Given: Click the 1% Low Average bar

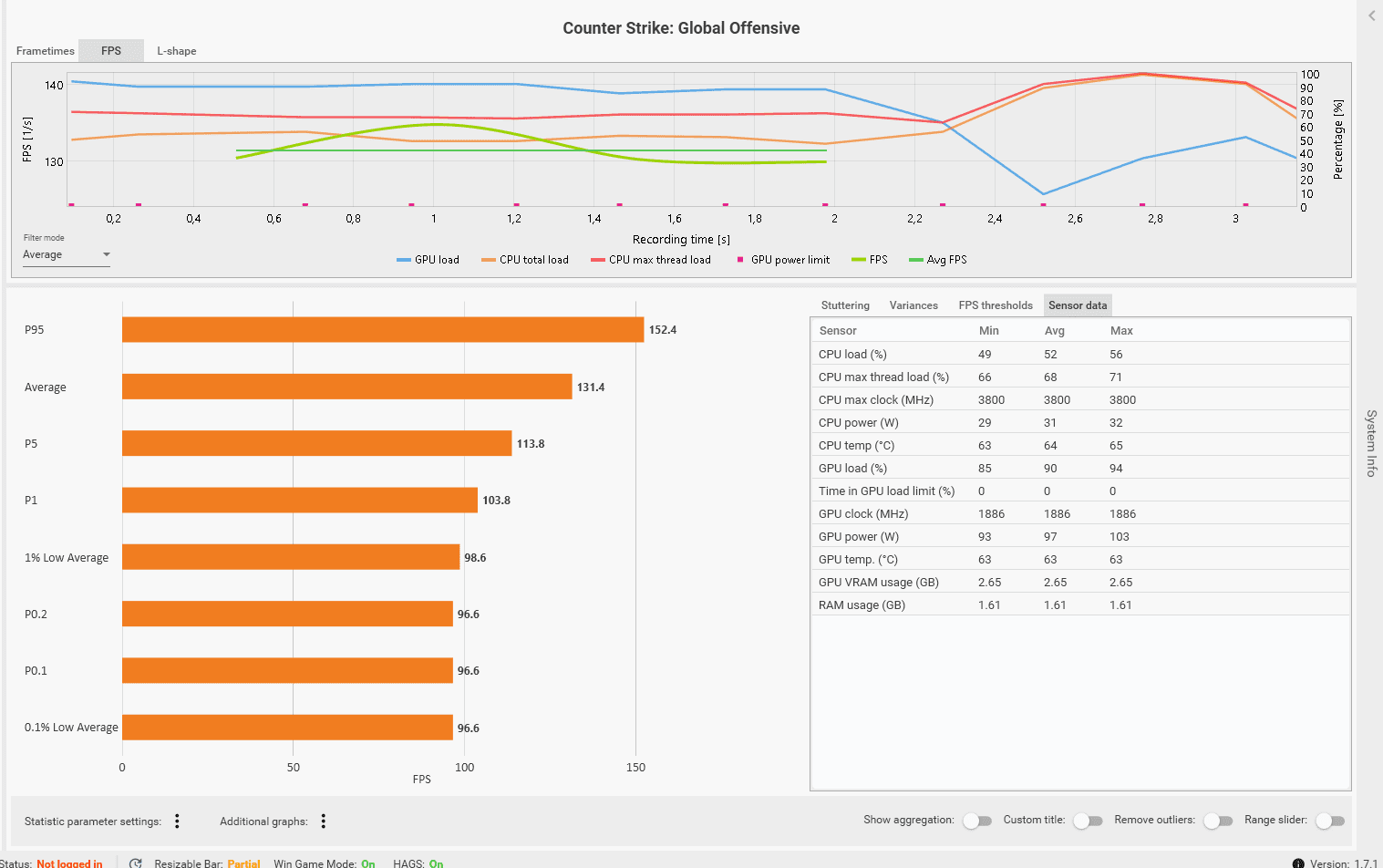Looking at the screenshot, I should pyautogui.click(x=291, y=557).
